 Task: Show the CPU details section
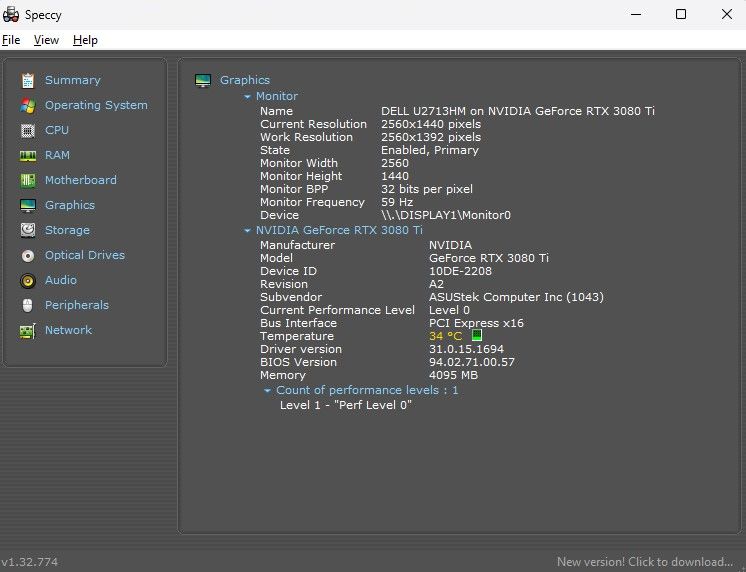(57, 130)
